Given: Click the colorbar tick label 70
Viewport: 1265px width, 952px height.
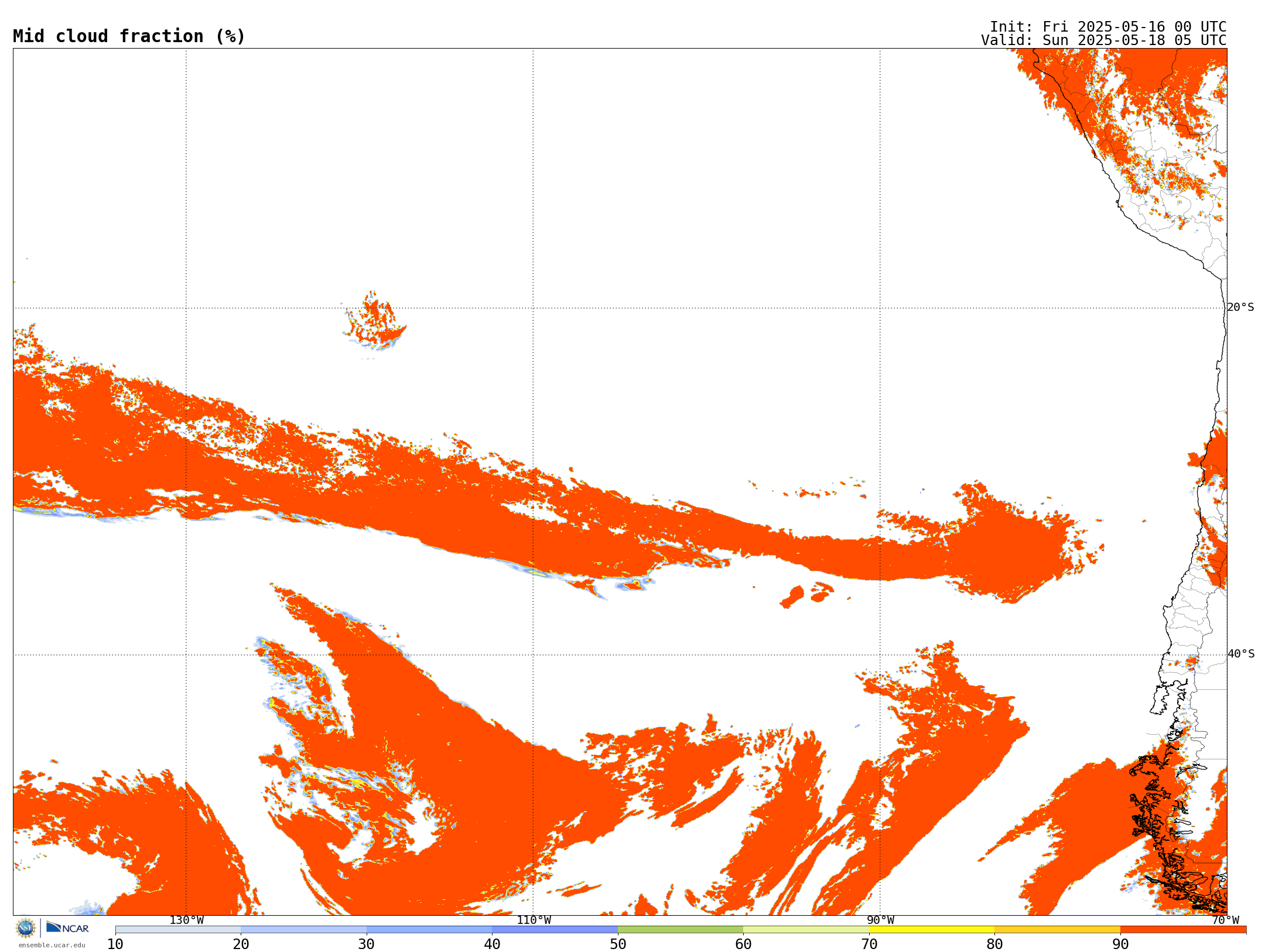Looking at the screenshot, I should pos(869,944).
